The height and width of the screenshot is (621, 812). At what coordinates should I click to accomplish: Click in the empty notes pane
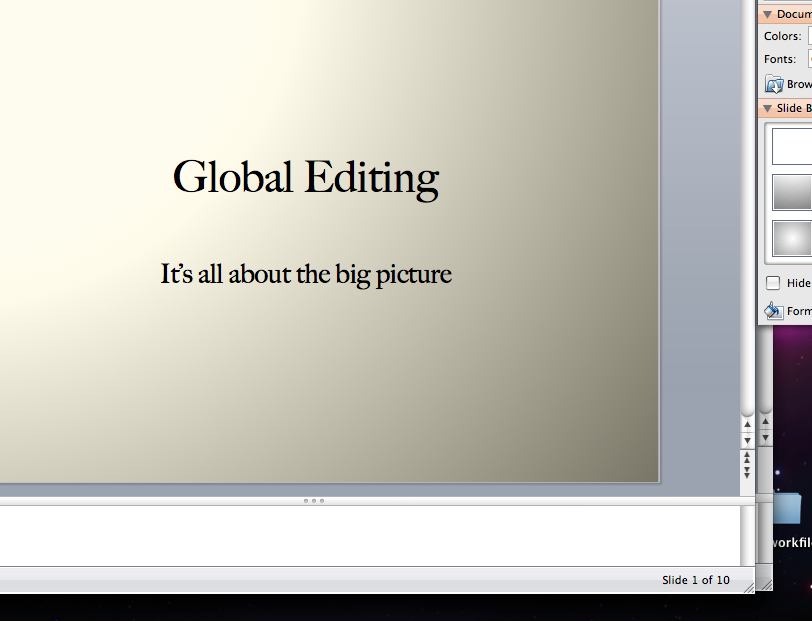[x=370, y=536]
